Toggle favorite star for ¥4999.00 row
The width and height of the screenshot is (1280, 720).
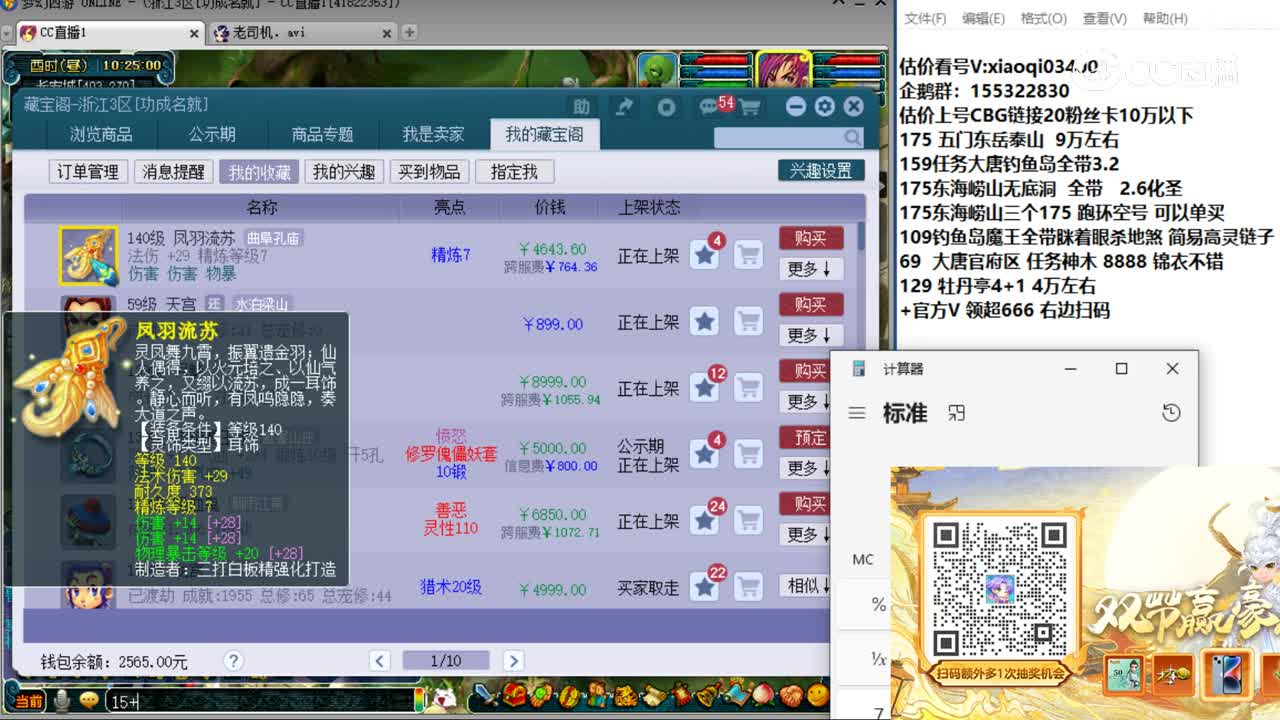(x=705, y=587)
